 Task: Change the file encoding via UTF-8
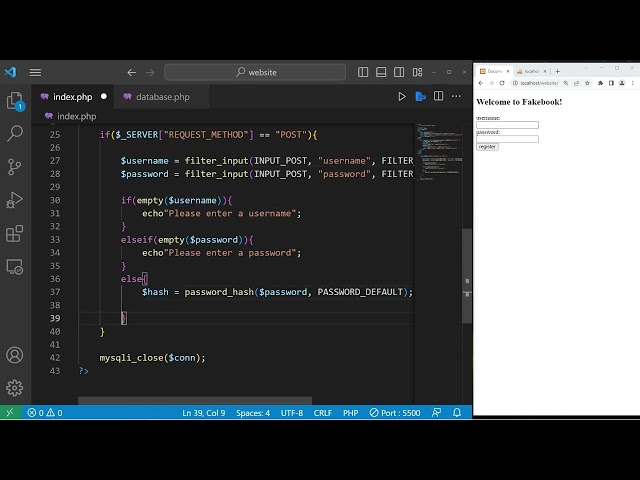[x=291, y=413]
